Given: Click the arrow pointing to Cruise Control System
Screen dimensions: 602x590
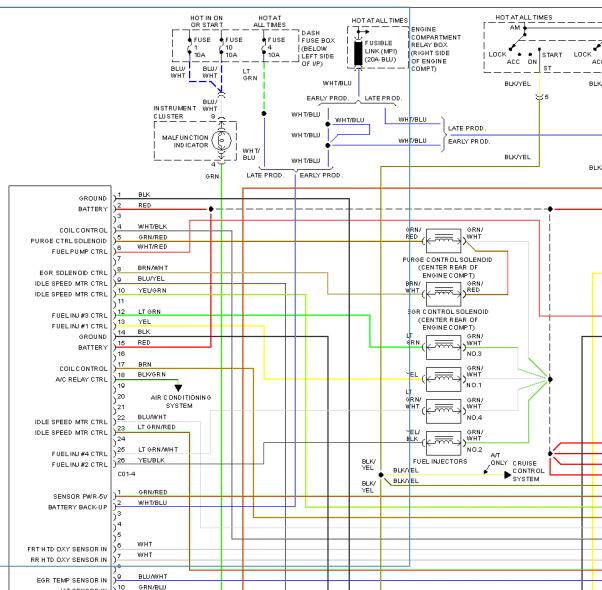Looking at the screenshot, I should [x=507, y=475].
